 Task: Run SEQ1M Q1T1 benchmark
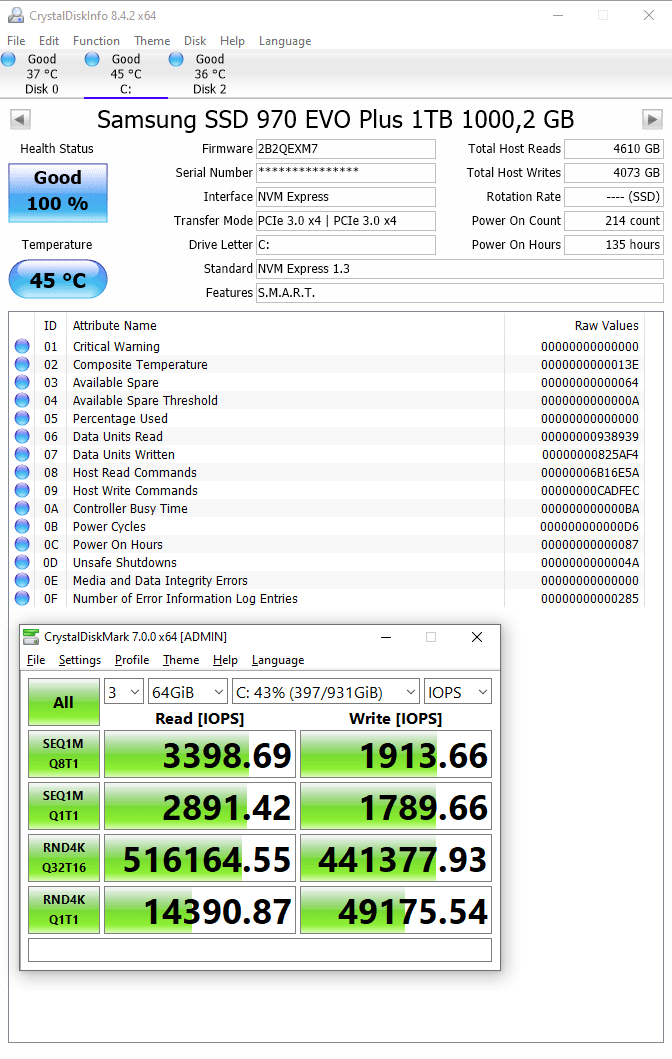63,806
